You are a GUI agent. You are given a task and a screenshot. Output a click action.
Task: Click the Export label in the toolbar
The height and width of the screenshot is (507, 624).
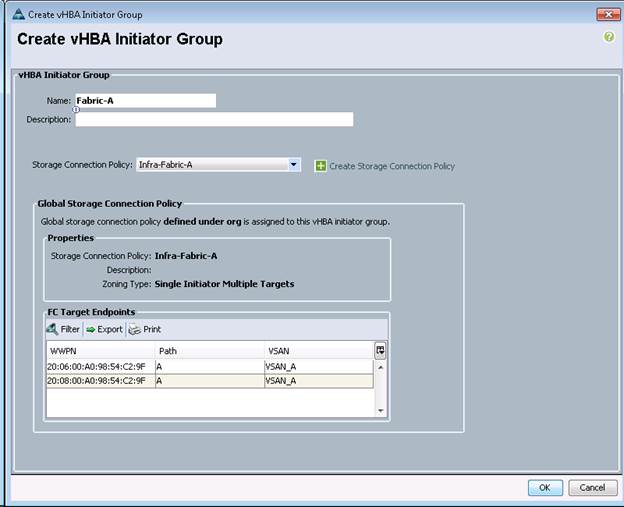click(x=110, y=330)
